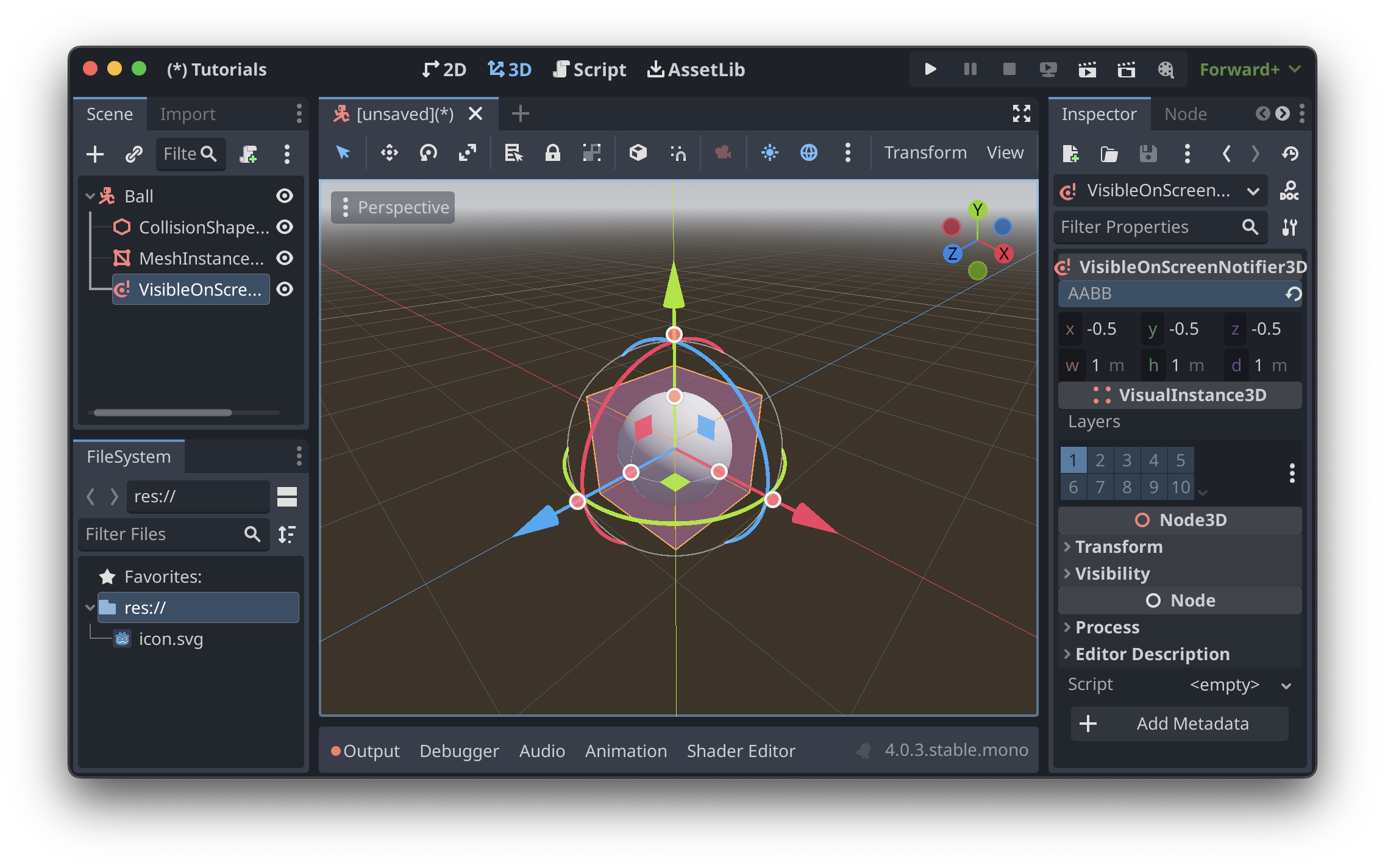This screenshot has height=868, width=1385.
Task: Expand the Transform section
Action: (x=1180, y=547)
